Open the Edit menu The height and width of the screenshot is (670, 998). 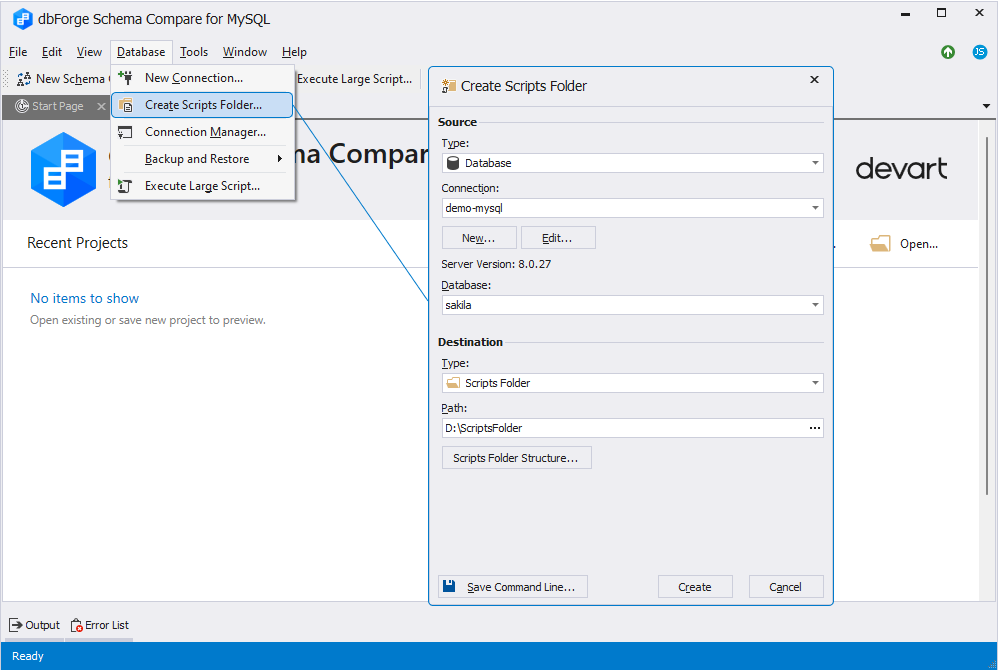(52, 52)
